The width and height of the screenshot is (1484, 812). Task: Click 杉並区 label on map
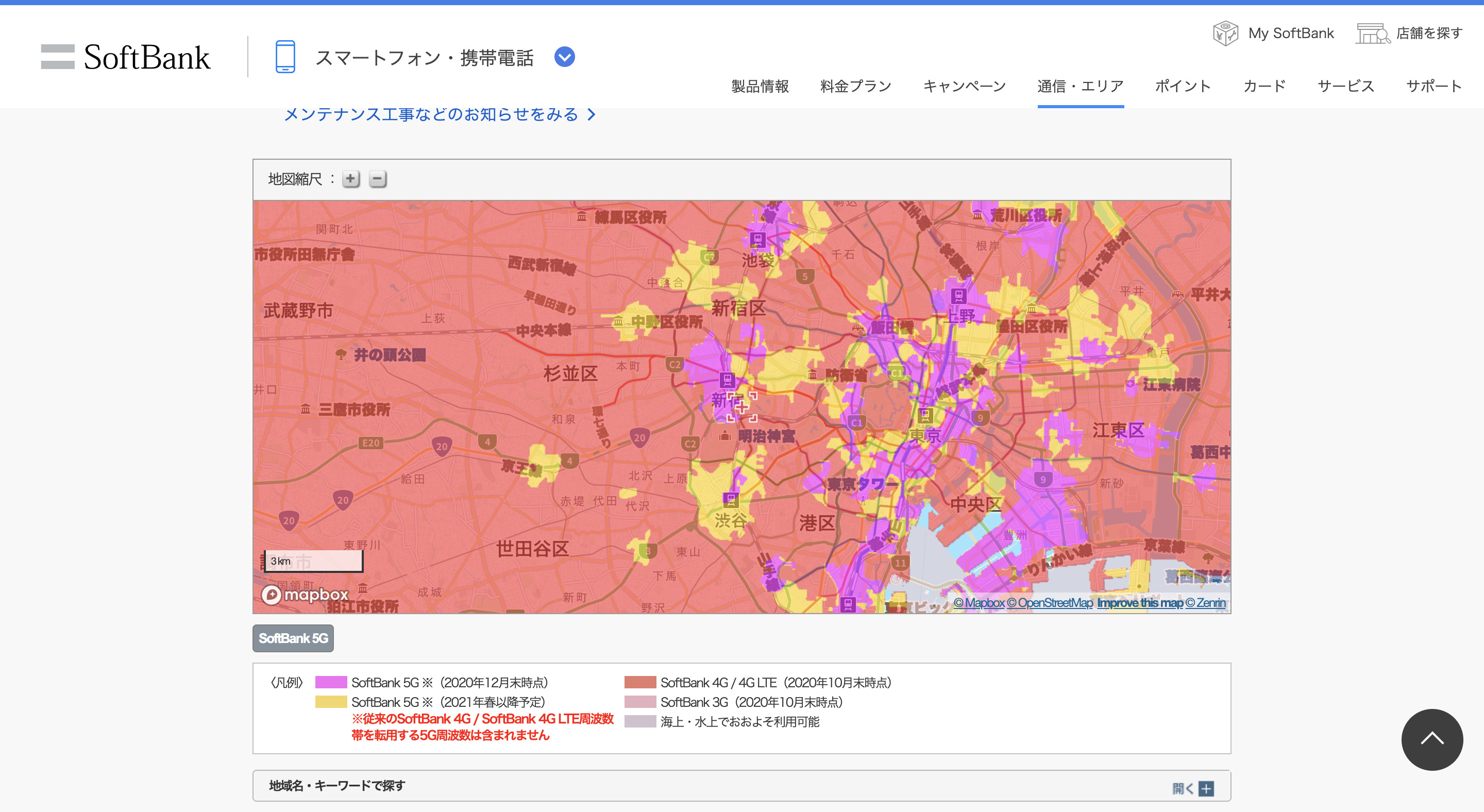pos(570,374)
